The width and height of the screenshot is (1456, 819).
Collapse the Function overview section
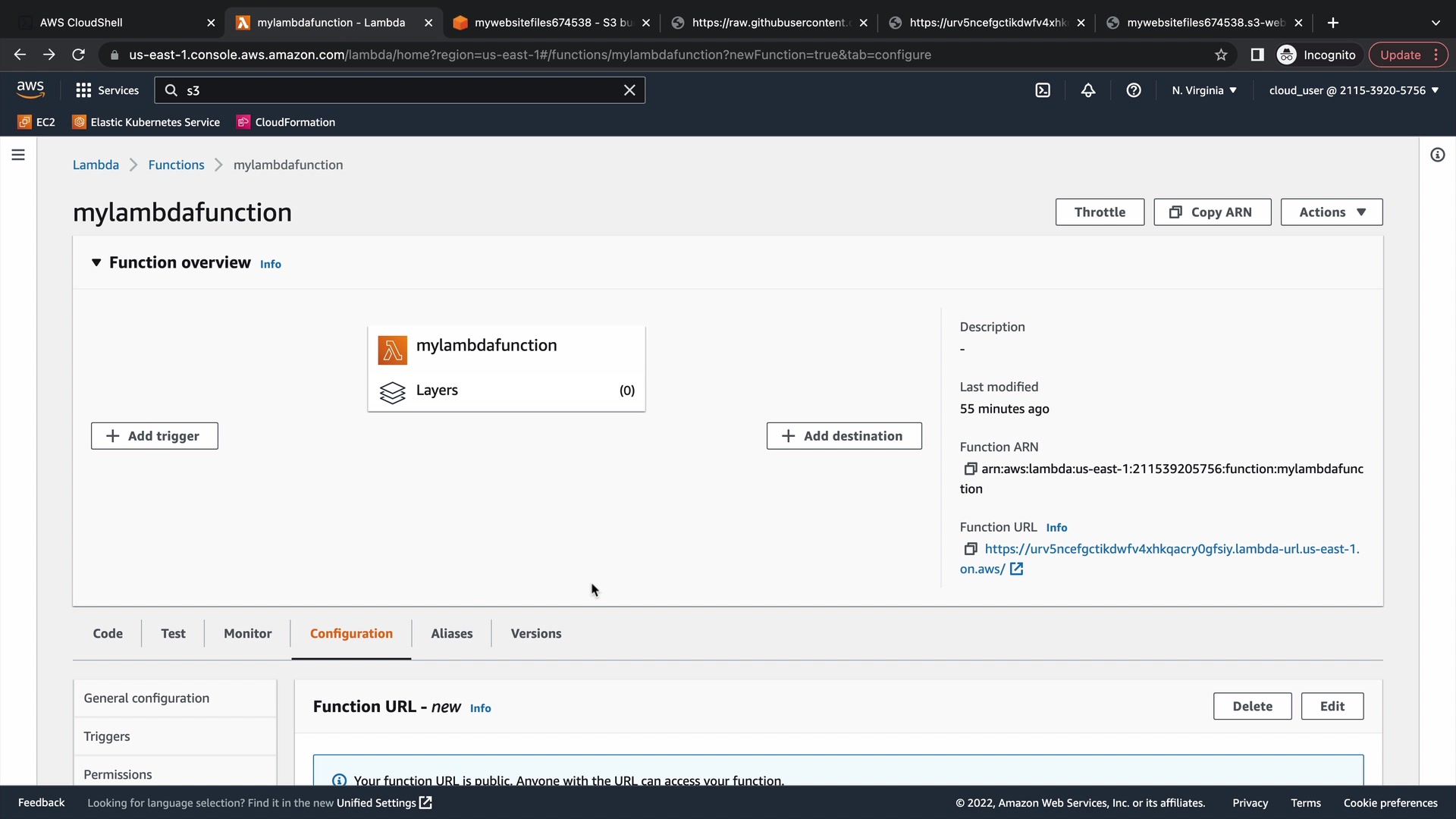pyautogui.click(x=96, y=262)
